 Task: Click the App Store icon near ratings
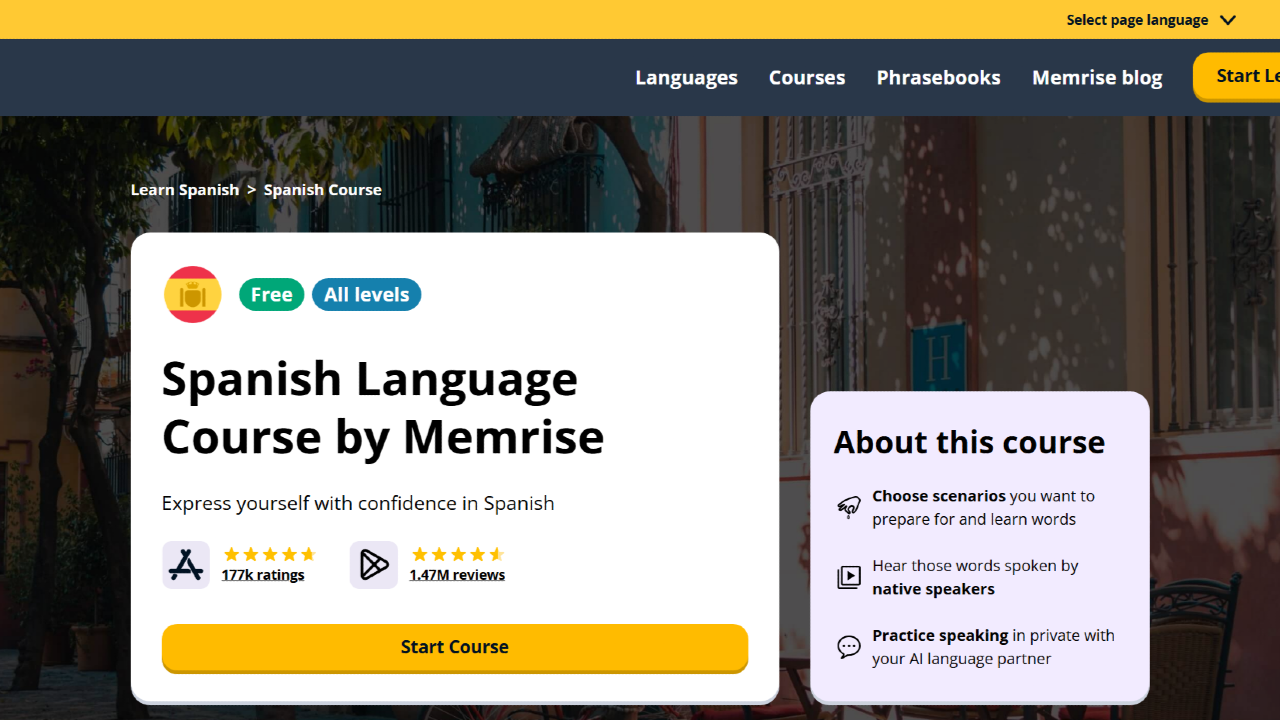pos(185,564)
